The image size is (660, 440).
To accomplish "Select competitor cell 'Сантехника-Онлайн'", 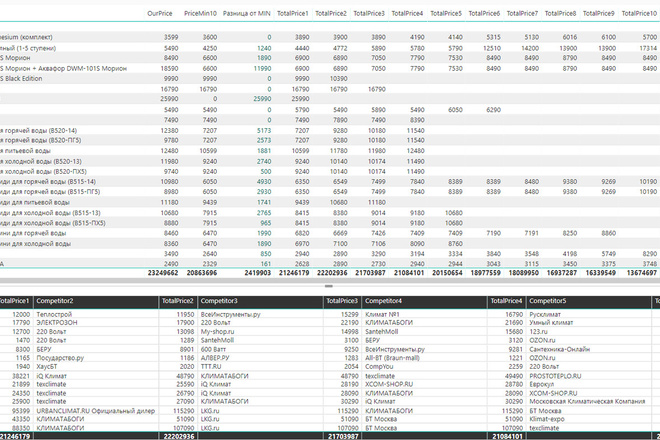I will 559,349.
